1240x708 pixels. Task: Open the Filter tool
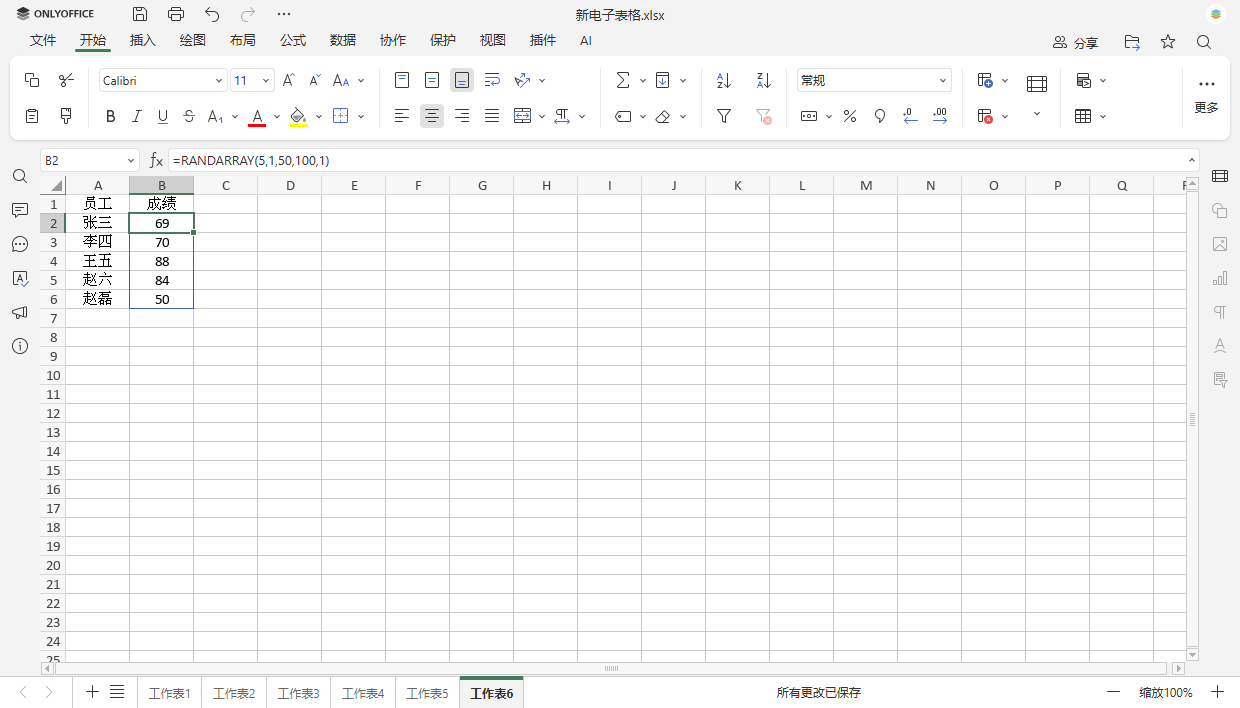723,116
